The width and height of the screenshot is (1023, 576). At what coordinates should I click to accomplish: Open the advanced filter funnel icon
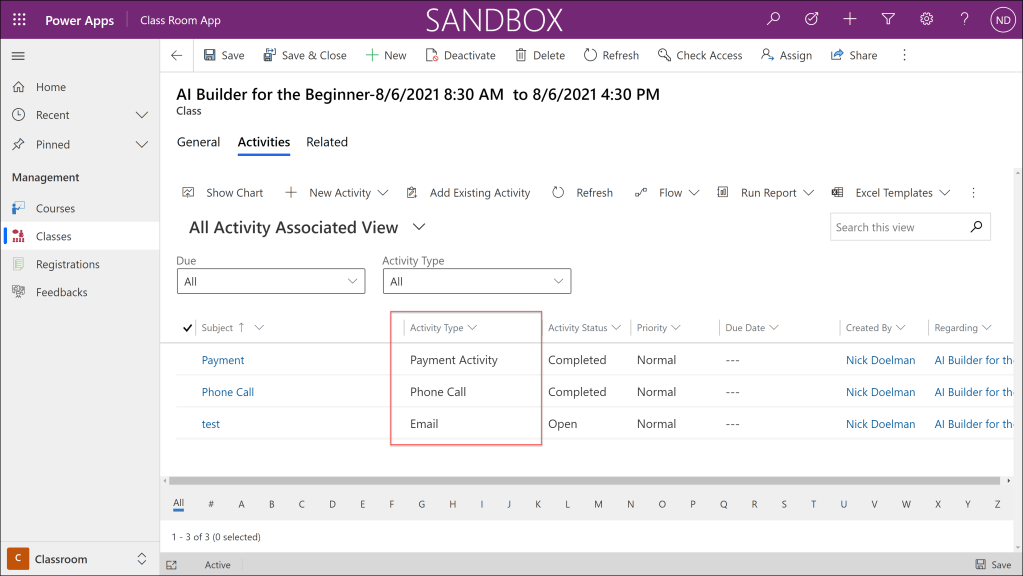pyautogui.click(x=888, y=19)
